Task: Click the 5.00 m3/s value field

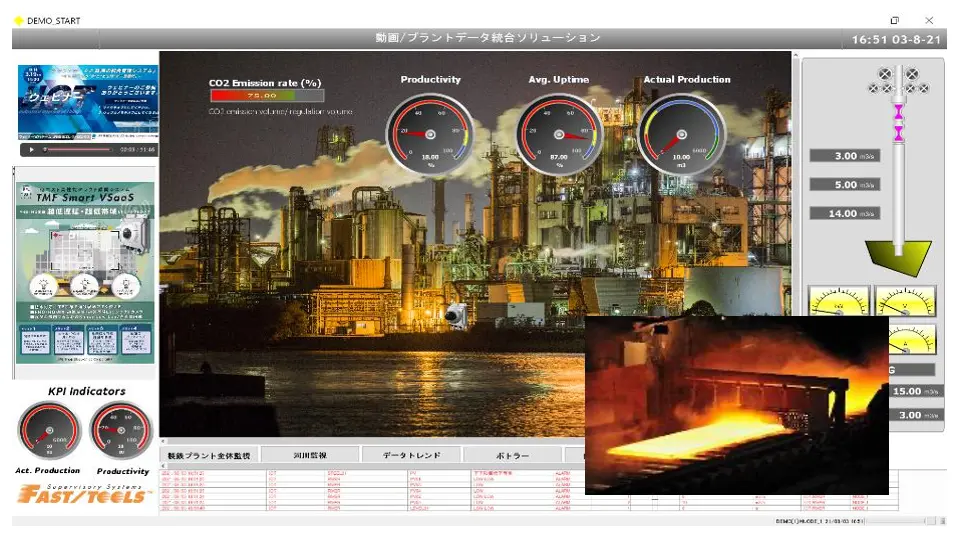Action: (x=845, y=184)
